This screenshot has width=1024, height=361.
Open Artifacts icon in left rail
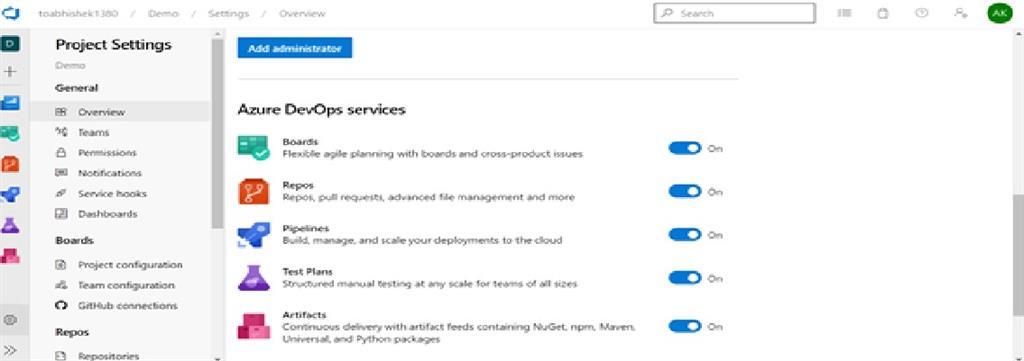pos(10,255)
